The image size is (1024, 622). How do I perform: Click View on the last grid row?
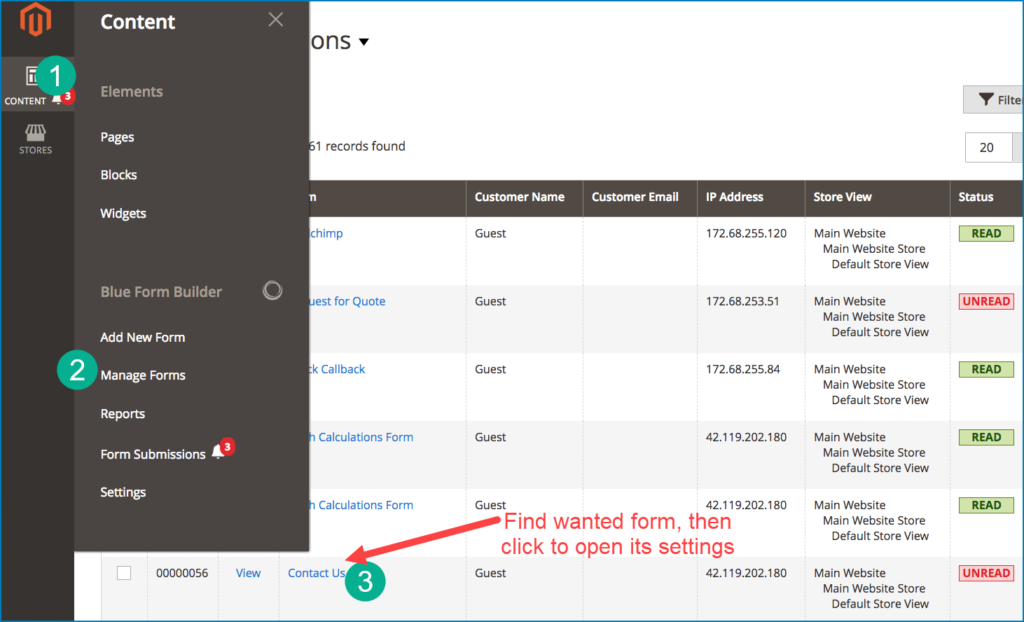[x=247, y=572]
